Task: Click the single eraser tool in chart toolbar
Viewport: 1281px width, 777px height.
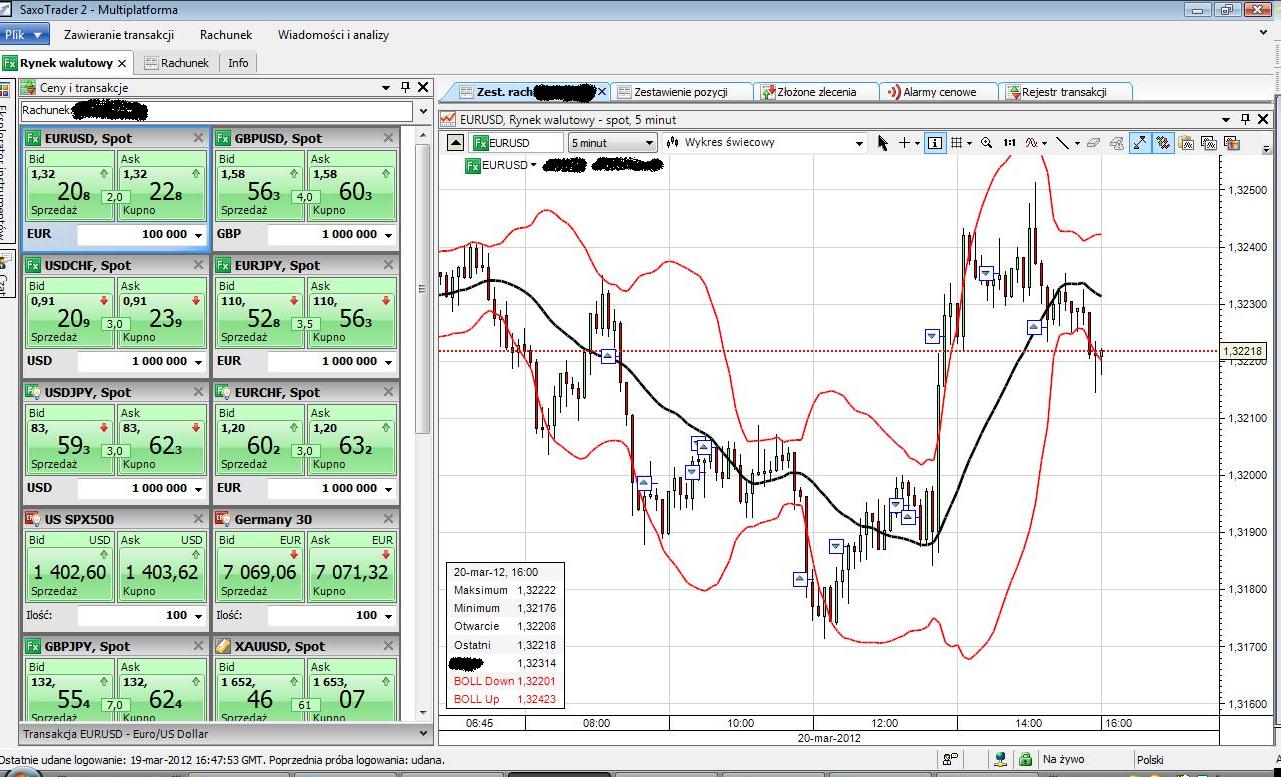Action: [1093, 143]
